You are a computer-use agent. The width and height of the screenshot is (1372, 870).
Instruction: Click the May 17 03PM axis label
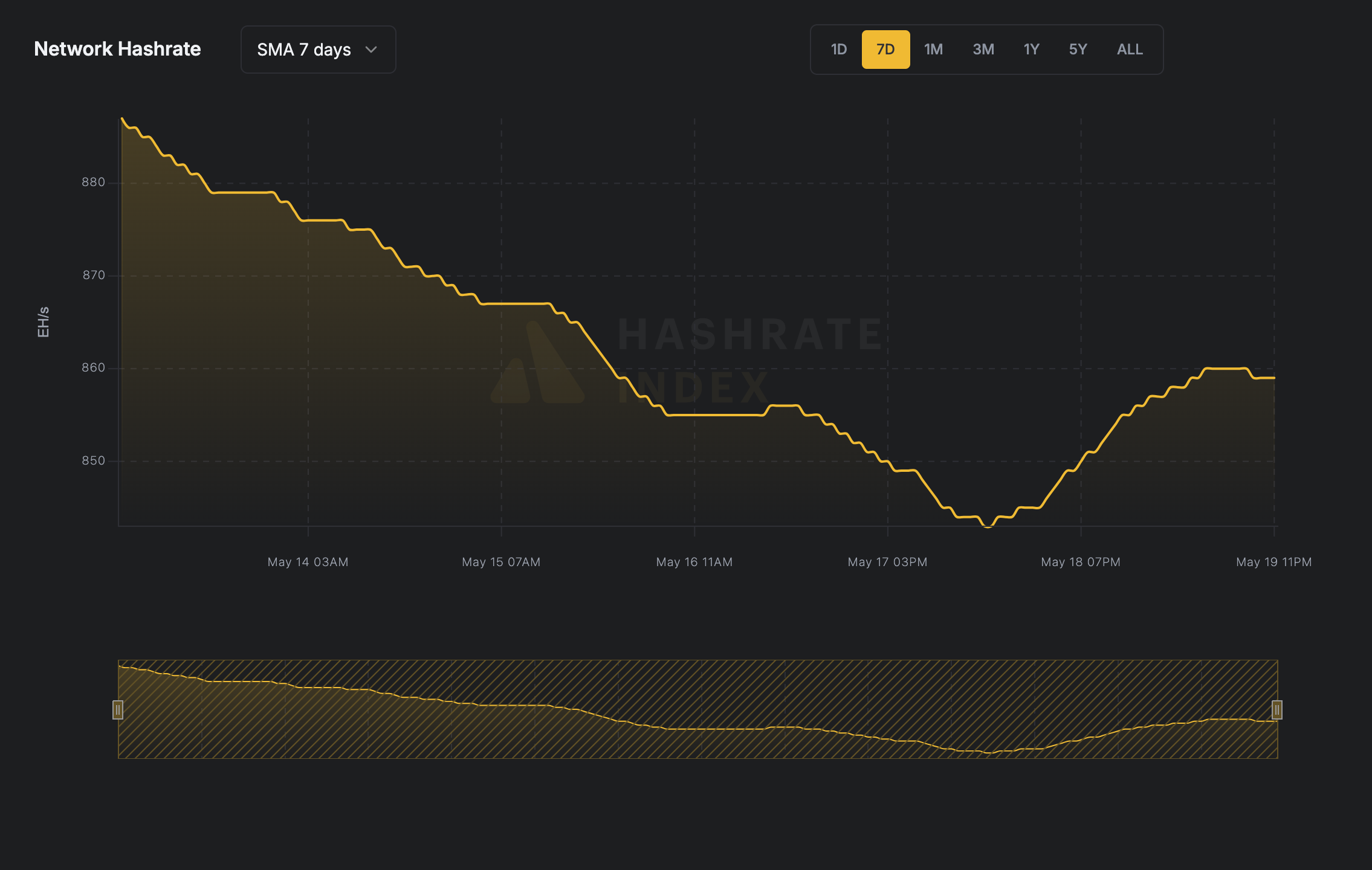coord(887,562)
